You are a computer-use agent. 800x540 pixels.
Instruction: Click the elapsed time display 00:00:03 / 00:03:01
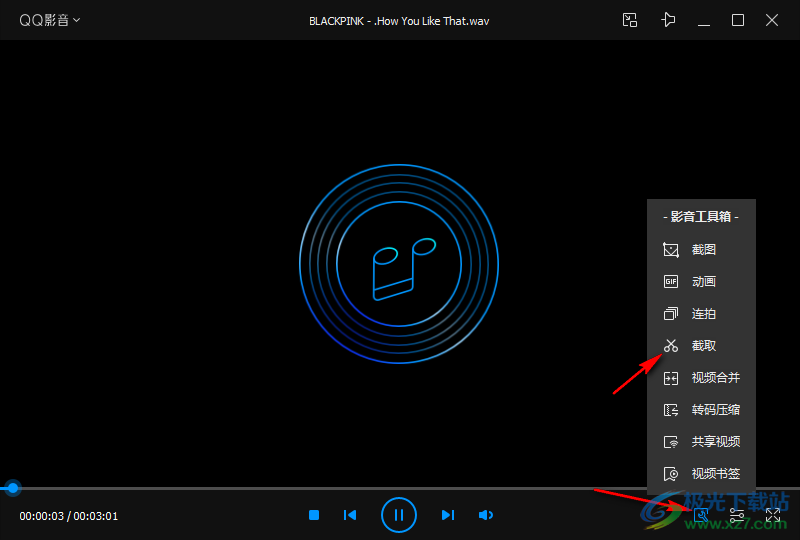point(69,516)
